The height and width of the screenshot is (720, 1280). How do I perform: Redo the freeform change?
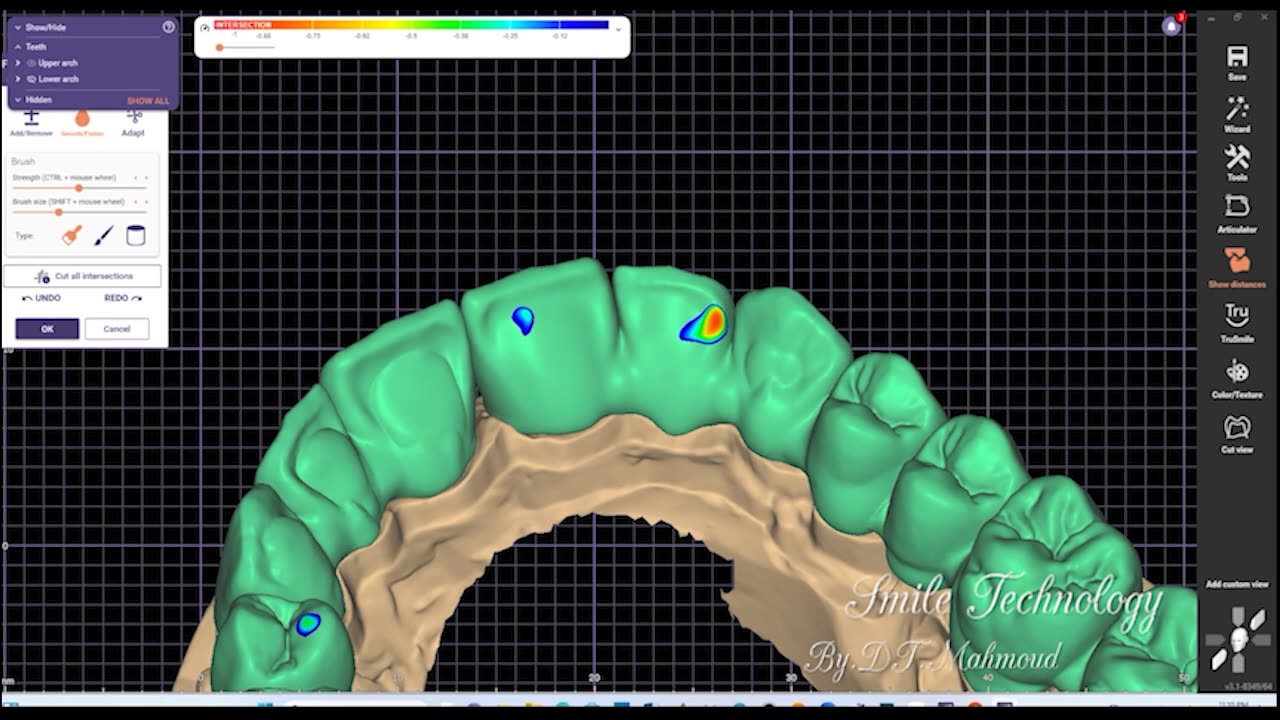coord(123,298)
